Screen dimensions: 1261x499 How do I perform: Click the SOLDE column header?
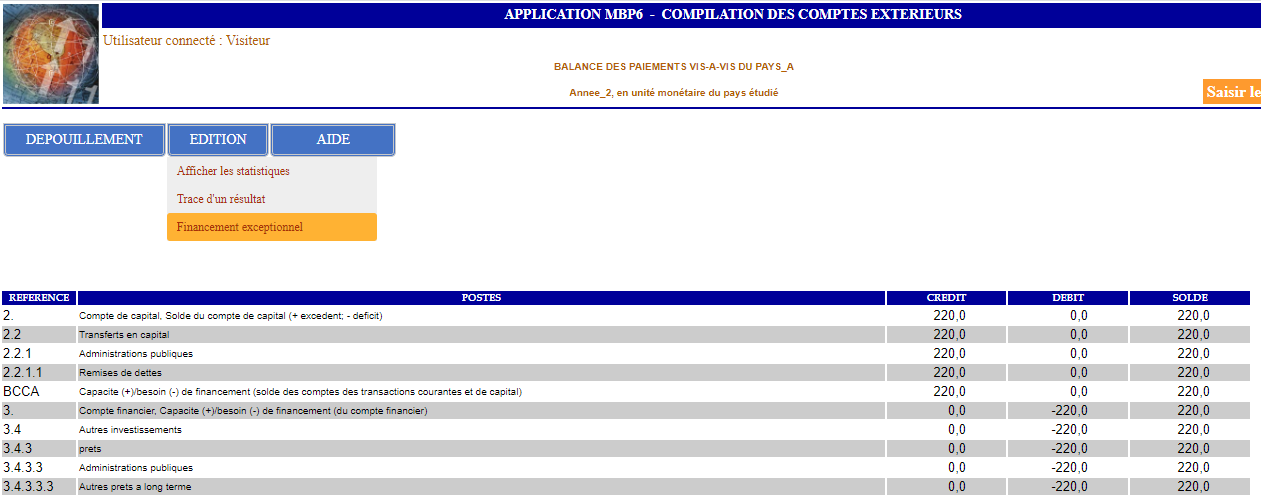(1189, 298)
